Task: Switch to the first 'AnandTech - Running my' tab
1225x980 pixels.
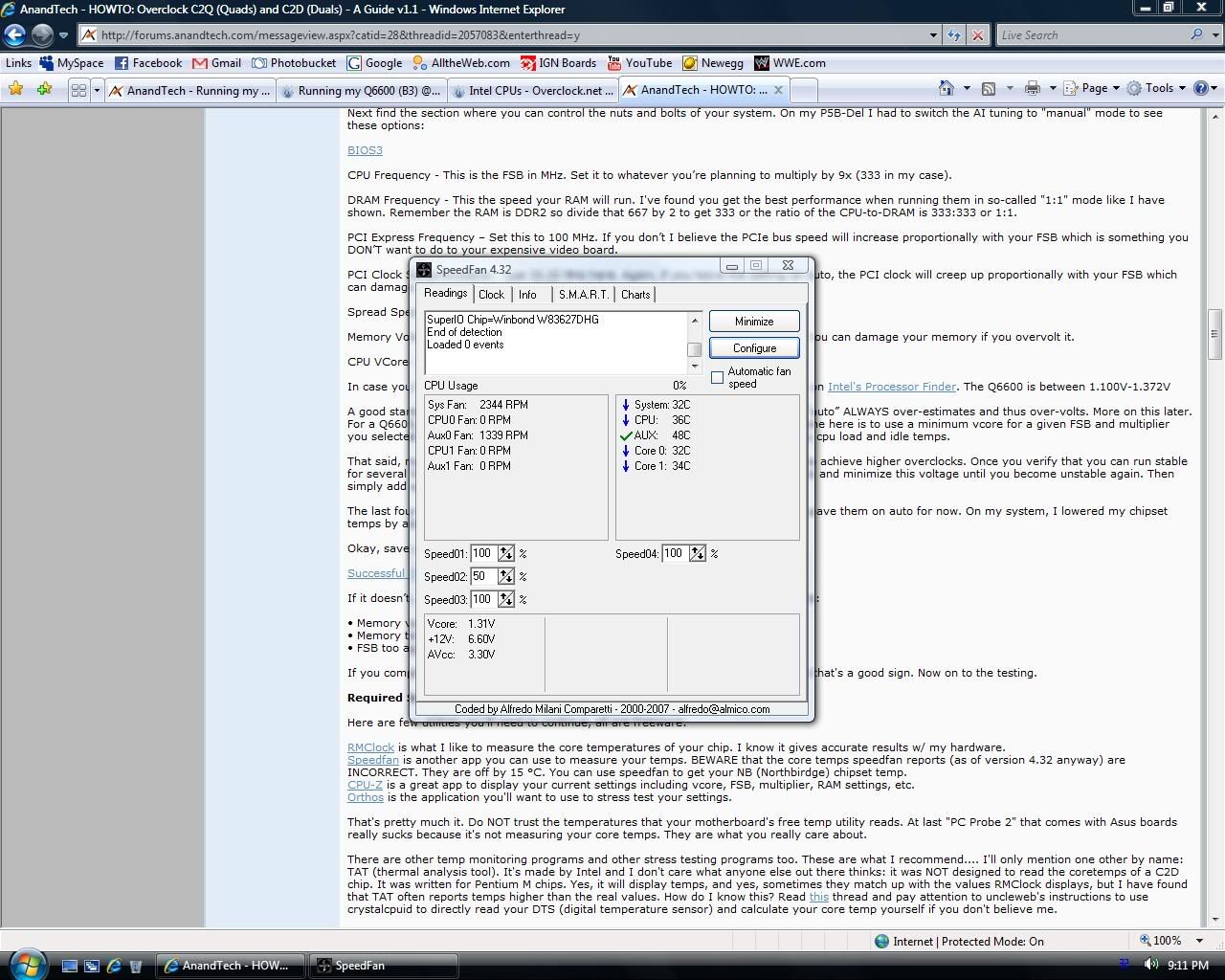Action: point(189,91)
